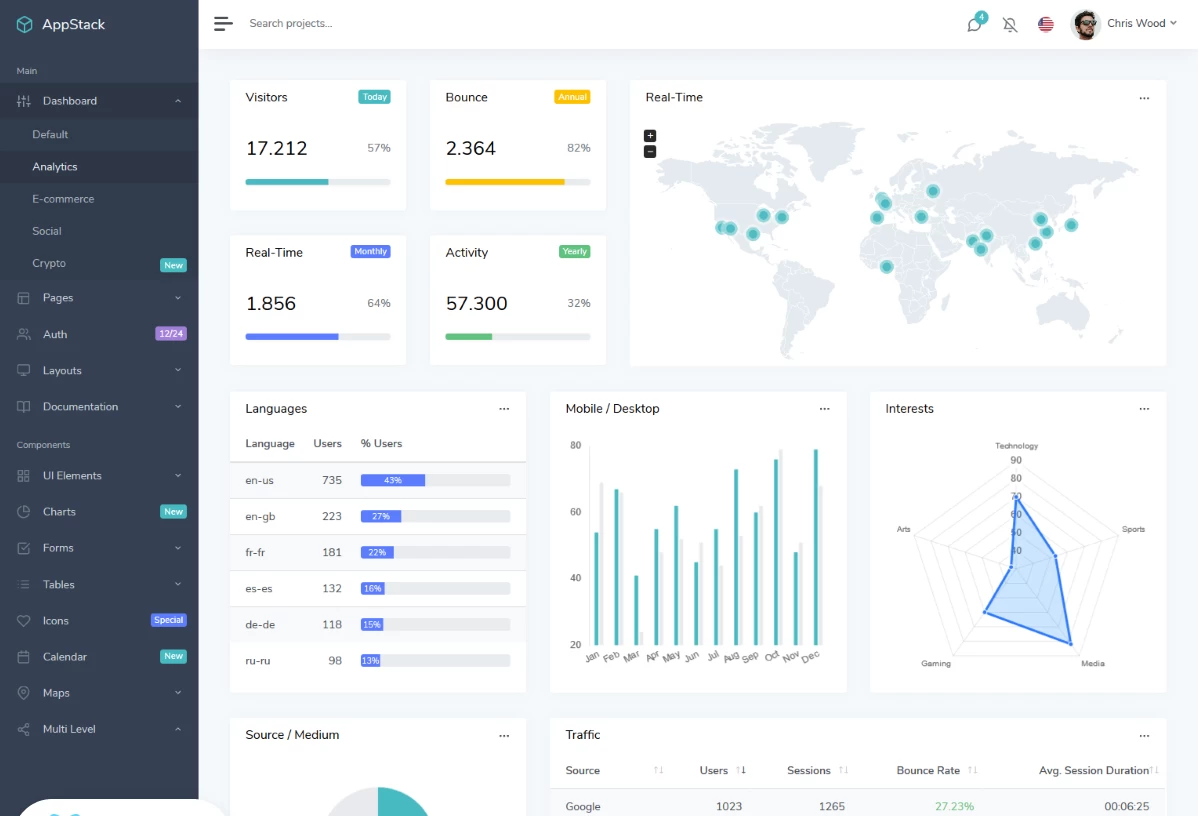Click the Forms check-square icon
The image size is (1198, 816).
pos(24,548)
